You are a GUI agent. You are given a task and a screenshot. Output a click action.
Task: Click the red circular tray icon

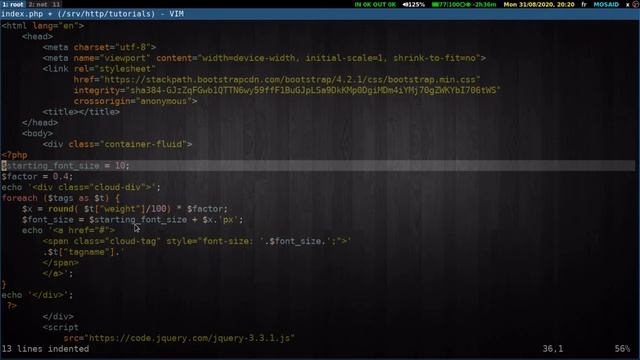[x=635, y=4]
